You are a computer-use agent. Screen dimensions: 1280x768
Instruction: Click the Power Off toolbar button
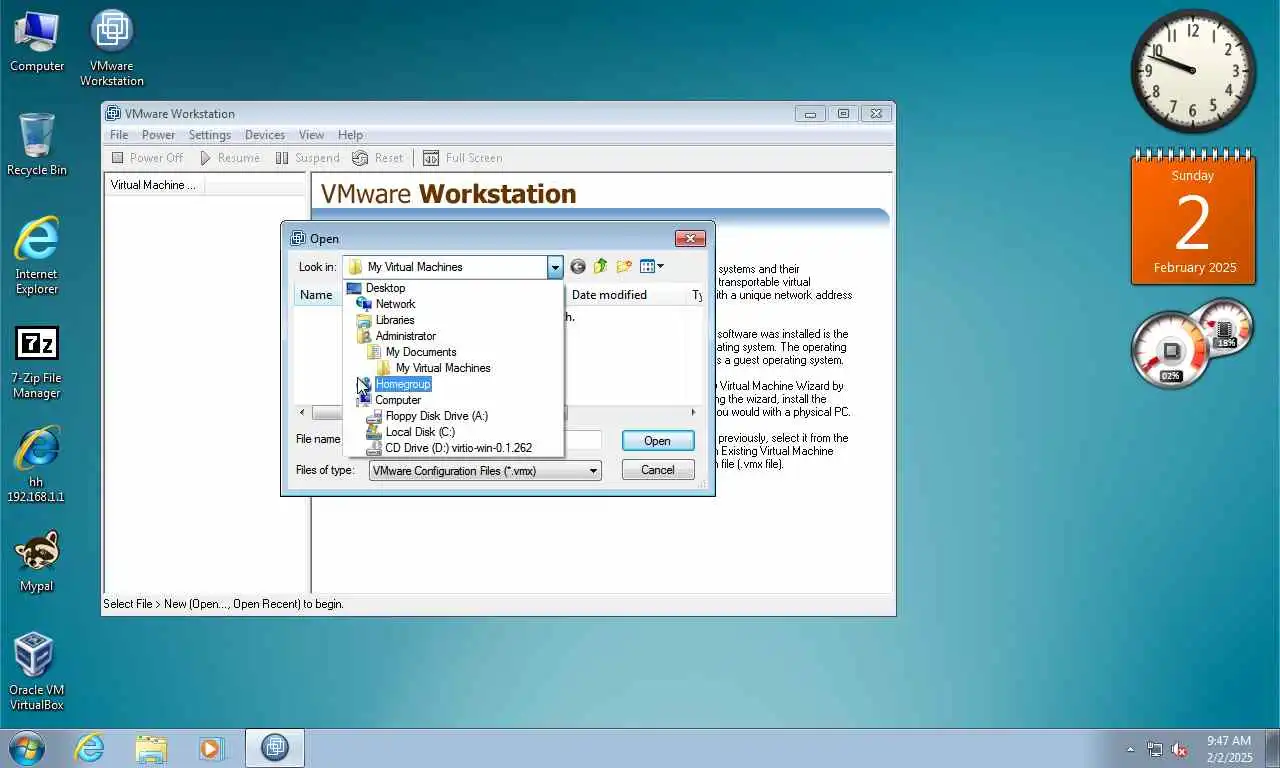147,158
